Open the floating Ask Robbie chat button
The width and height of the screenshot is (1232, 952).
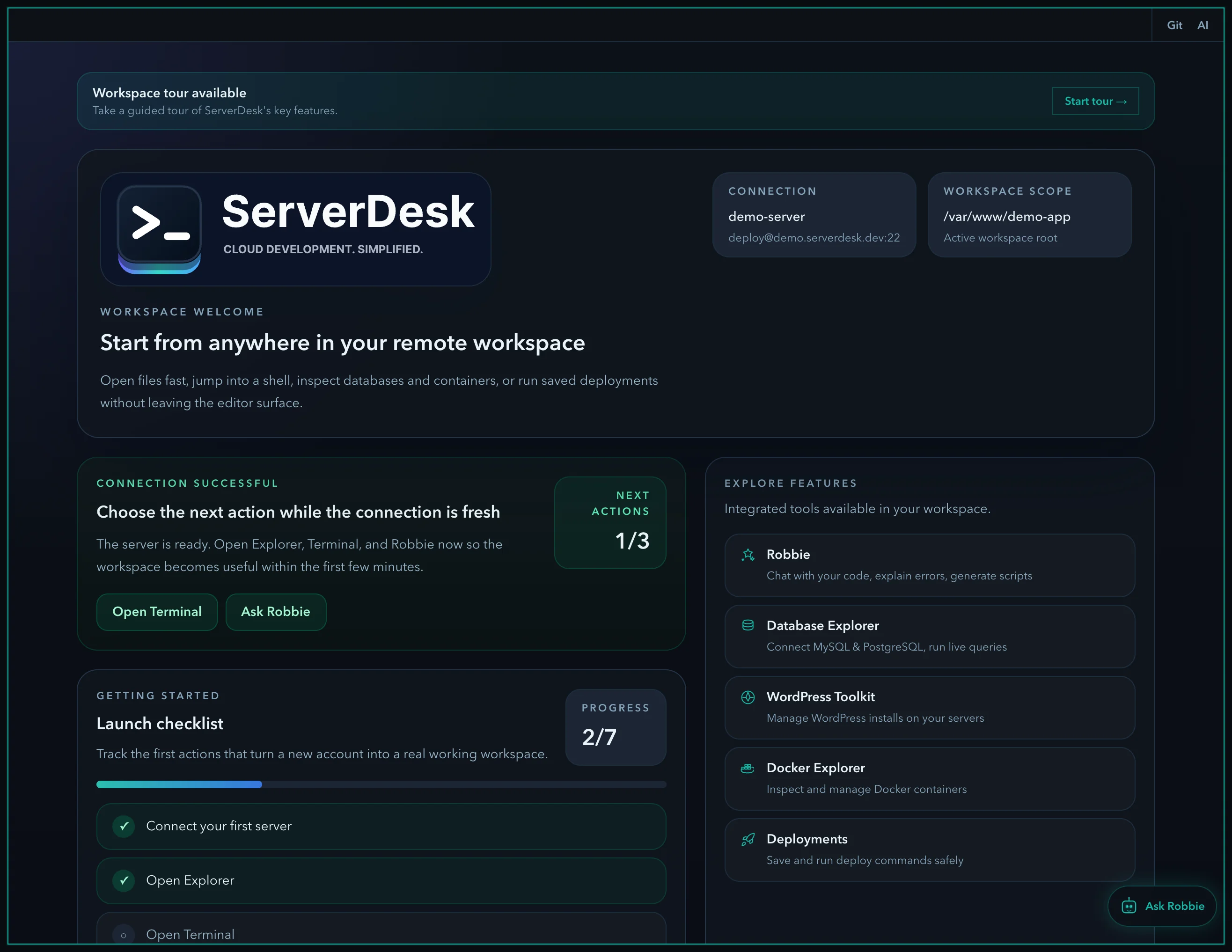pos(1162,906)
